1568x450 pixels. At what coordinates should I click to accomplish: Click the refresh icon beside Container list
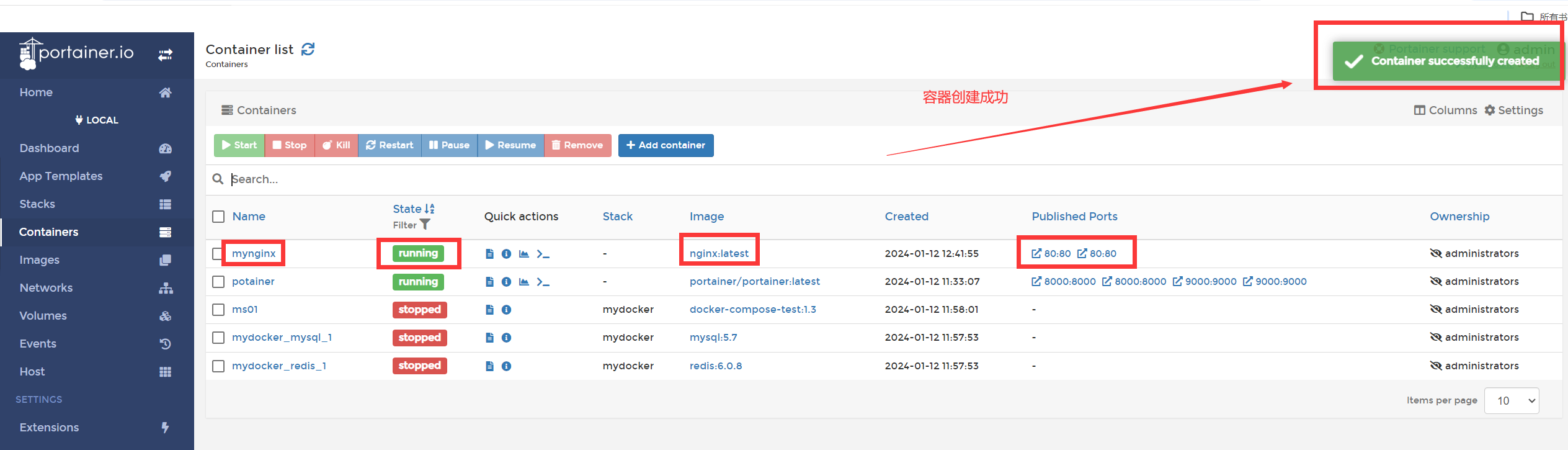(x=308, y=49)
